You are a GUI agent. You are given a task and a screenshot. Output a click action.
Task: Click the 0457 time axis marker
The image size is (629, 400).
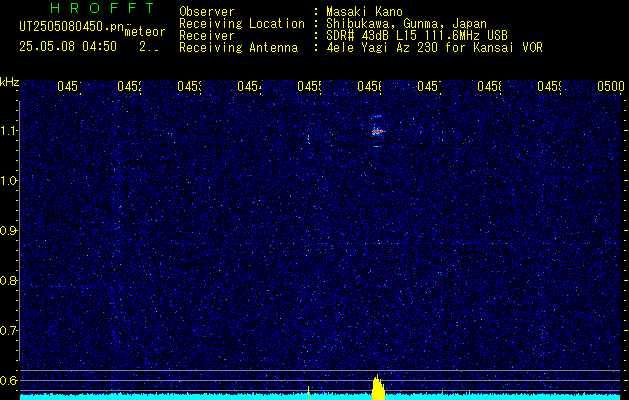429,86
